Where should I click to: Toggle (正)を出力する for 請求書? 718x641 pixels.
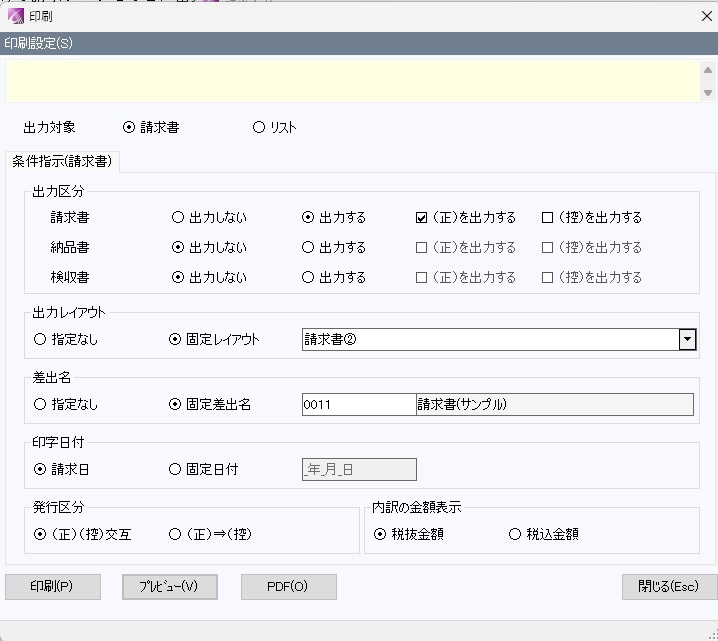[466, 217]
